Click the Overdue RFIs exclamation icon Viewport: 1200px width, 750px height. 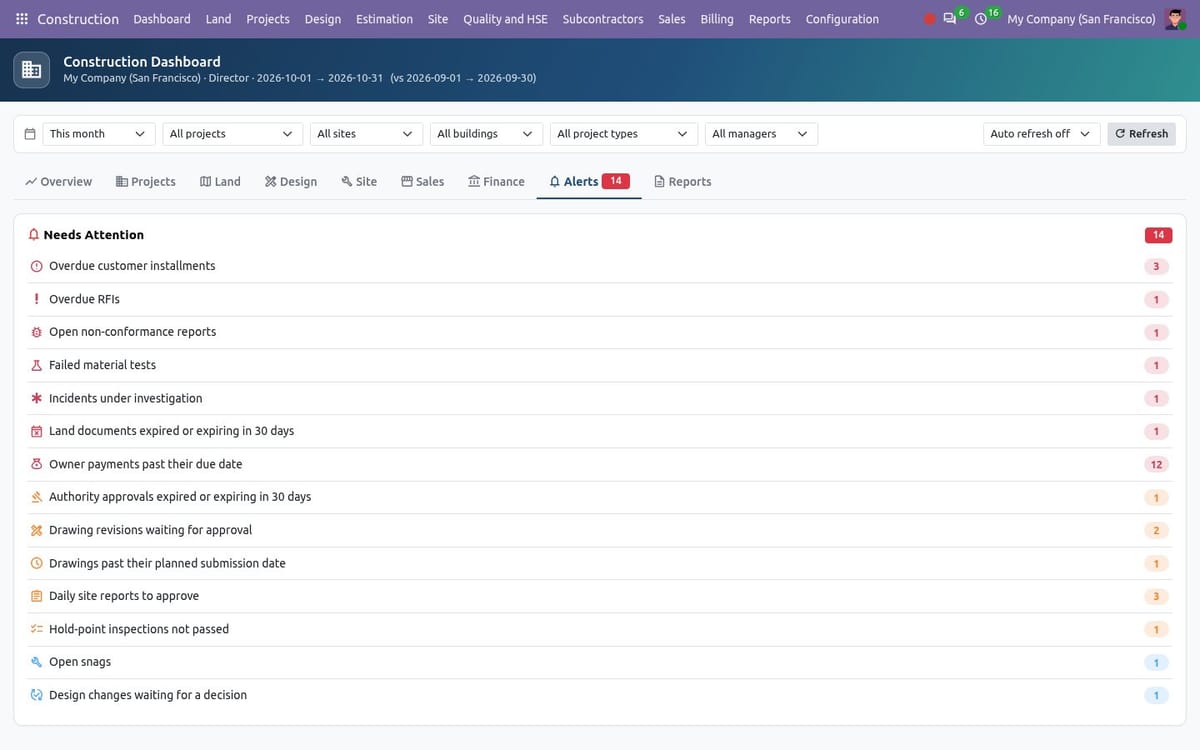point(37,299)
